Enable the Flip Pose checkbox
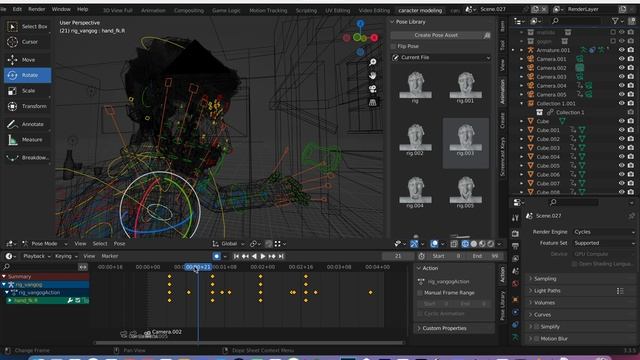This screenshot has width=640, height=360. (x=394, y=46)
